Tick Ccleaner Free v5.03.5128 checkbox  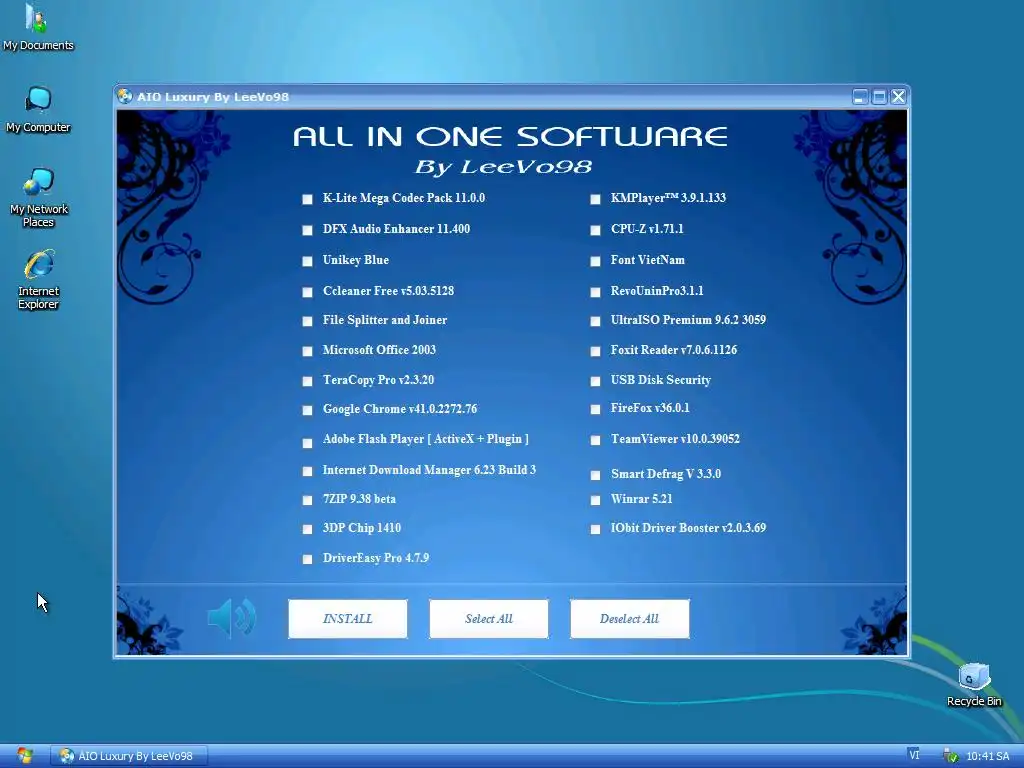pos(308,292)
